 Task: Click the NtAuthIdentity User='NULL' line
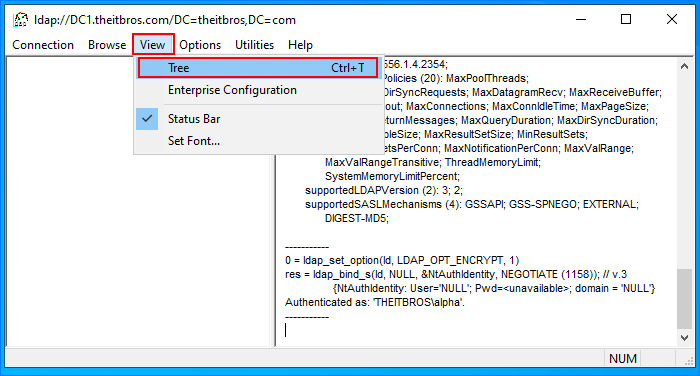[494, 288]
